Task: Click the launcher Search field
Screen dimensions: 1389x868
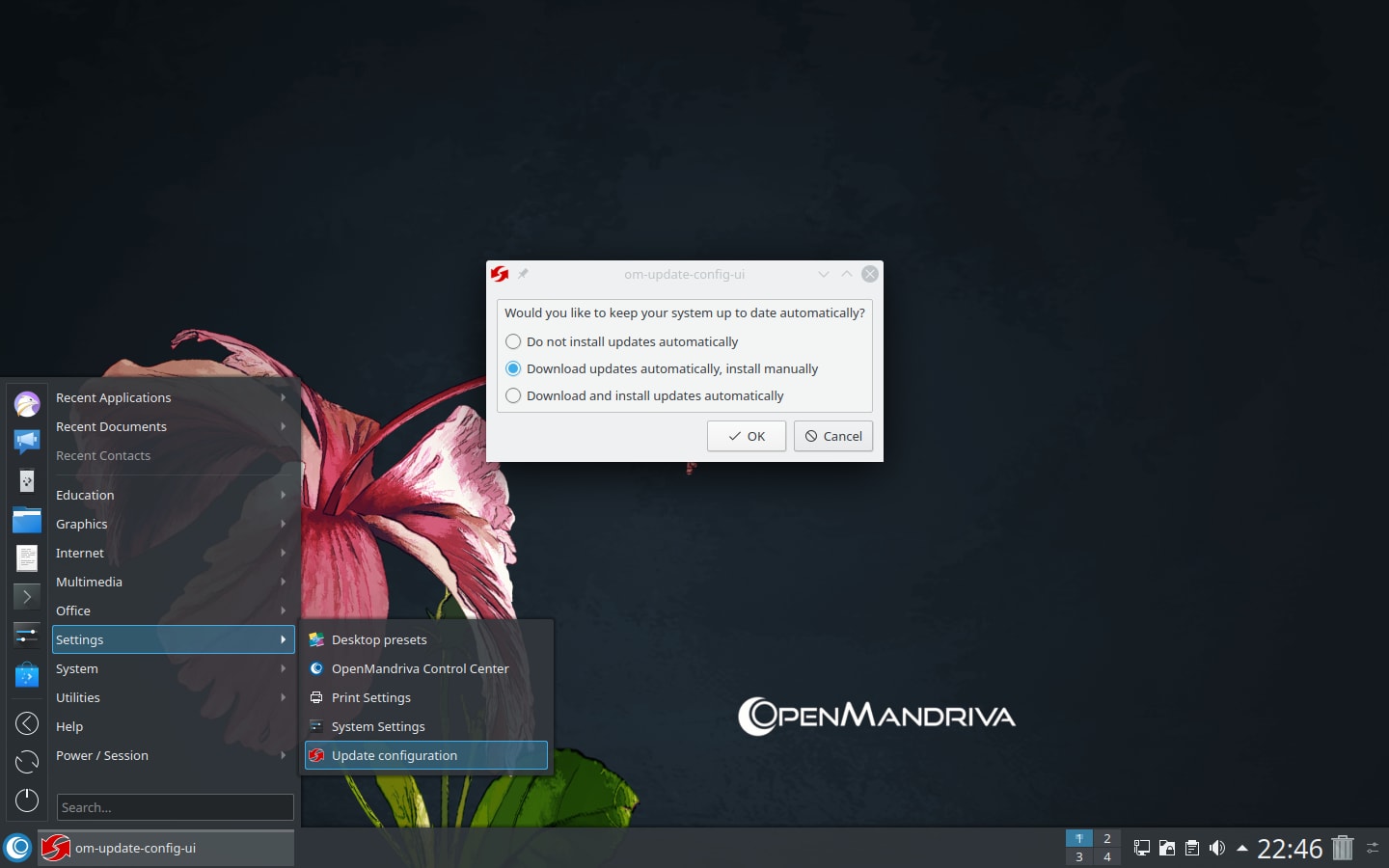Action: click(176, 807)
